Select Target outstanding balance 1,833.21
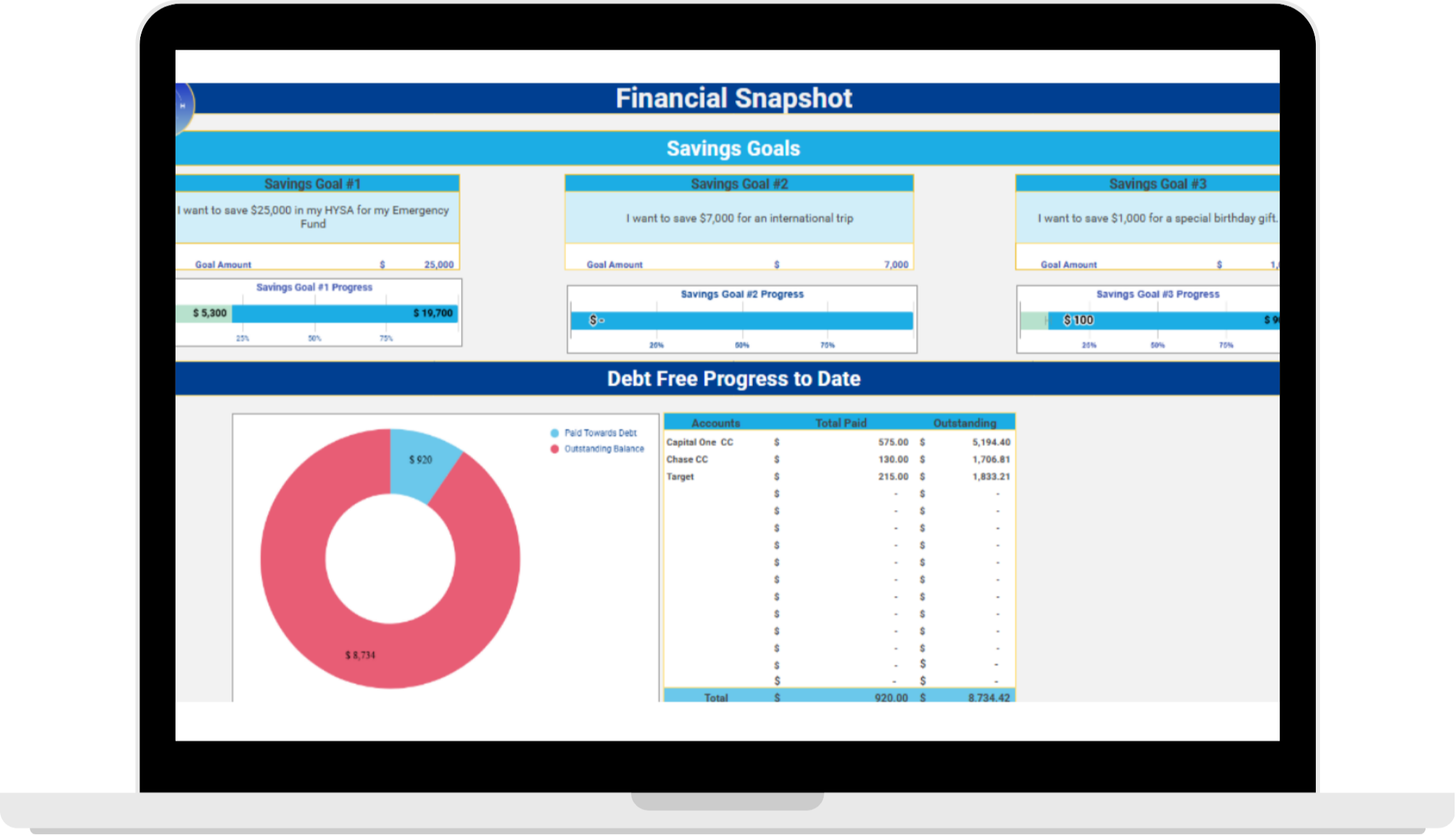The image size is (1456, 835). (x=991, y=477)
